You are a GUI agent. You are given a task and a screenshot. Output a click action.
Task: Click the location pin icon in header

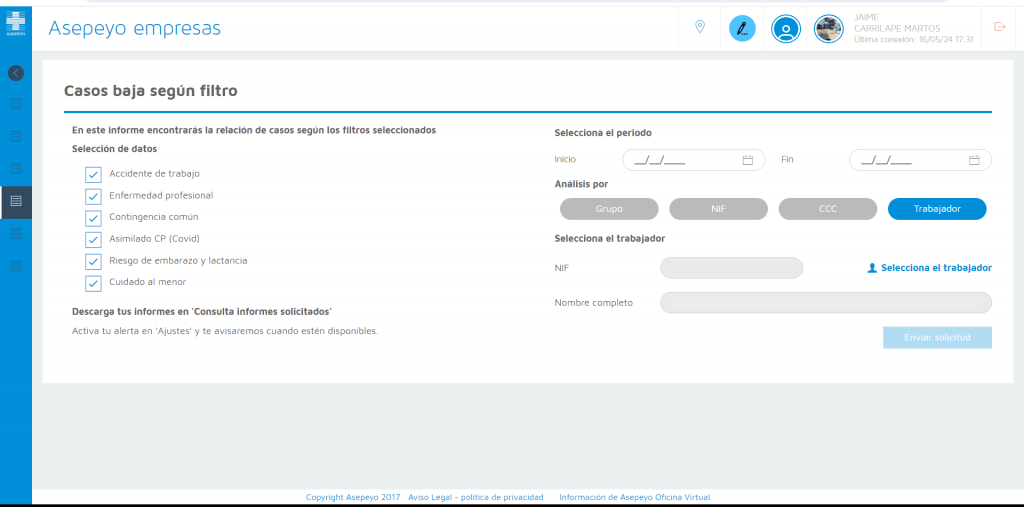700,27
